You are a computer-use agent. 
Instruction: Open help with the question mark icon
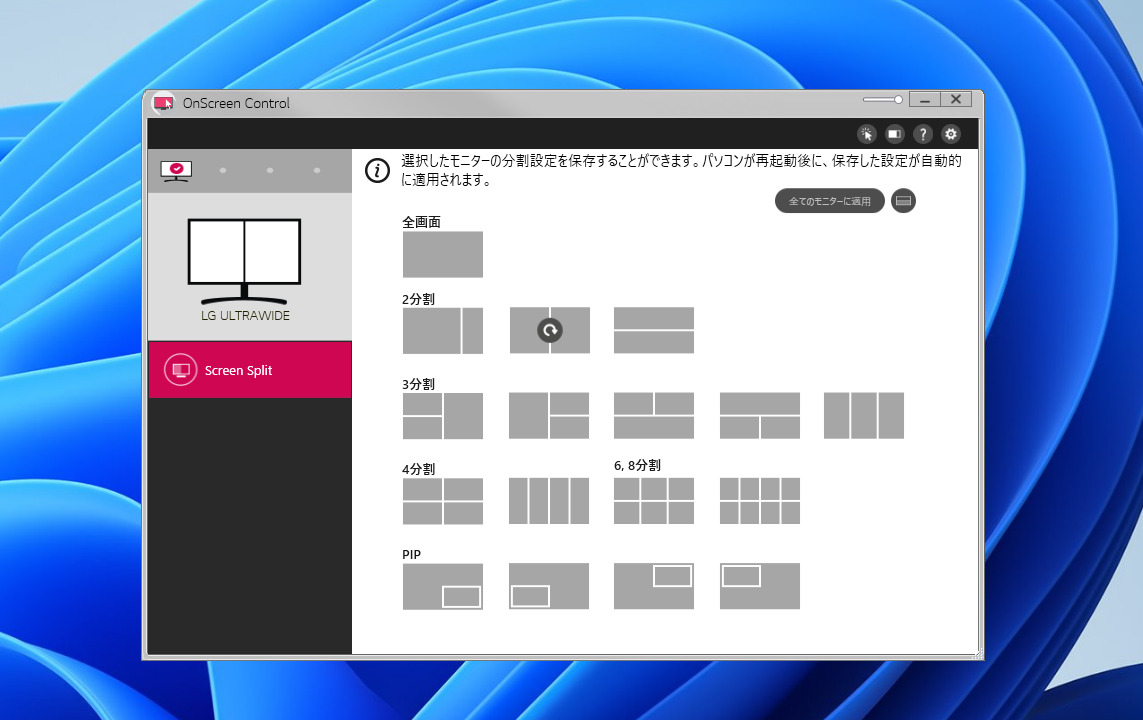coord(923,134)
